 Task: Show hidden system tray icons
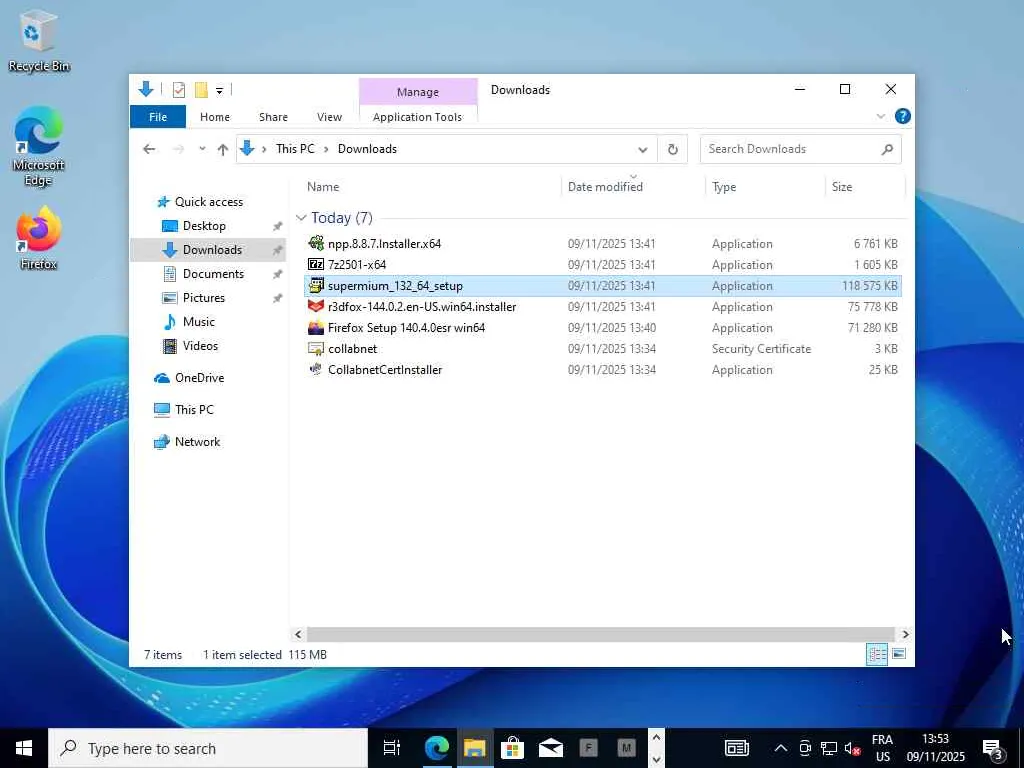click(780, 748)
